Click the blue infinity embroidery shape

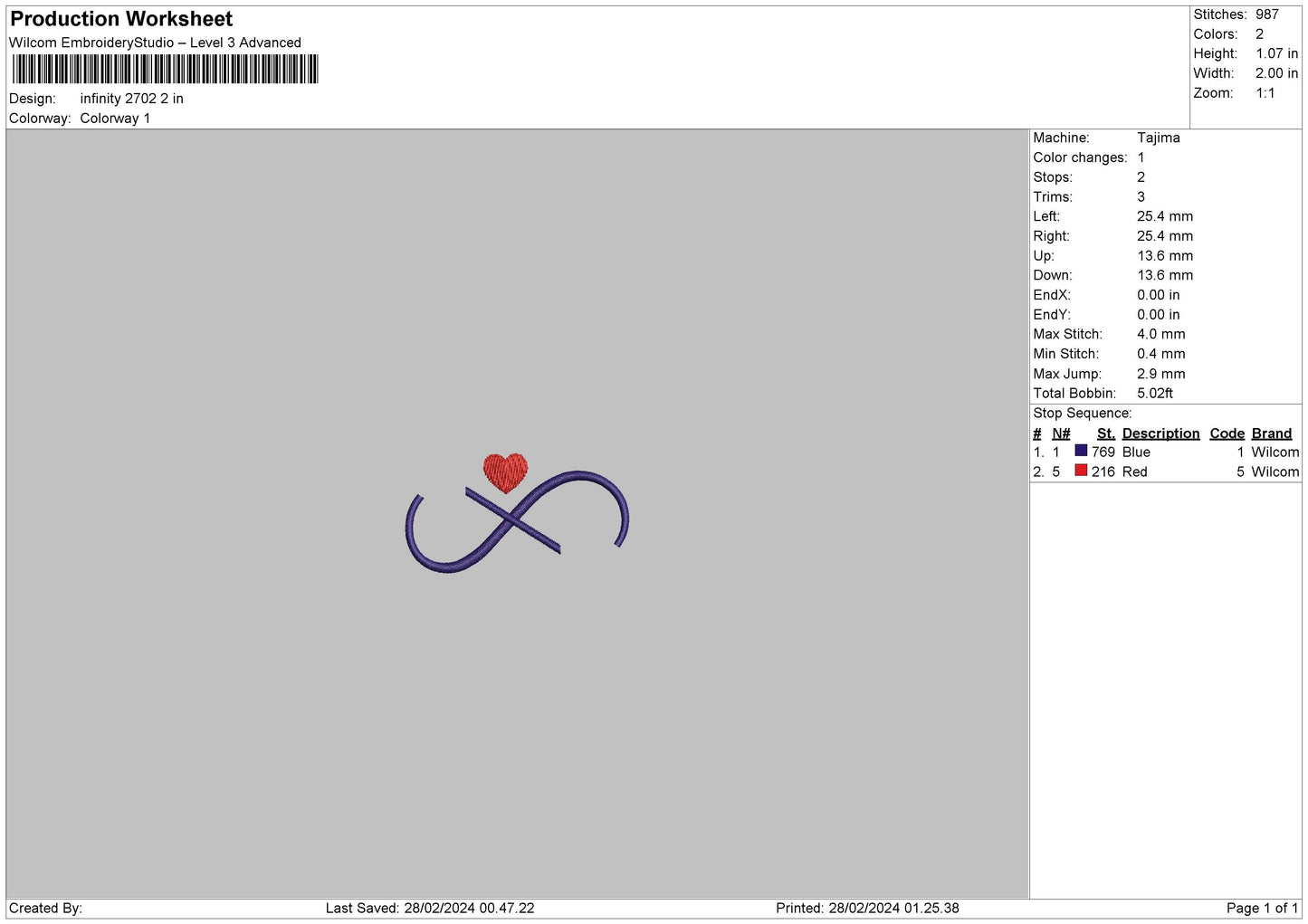[x=517, y=522]
